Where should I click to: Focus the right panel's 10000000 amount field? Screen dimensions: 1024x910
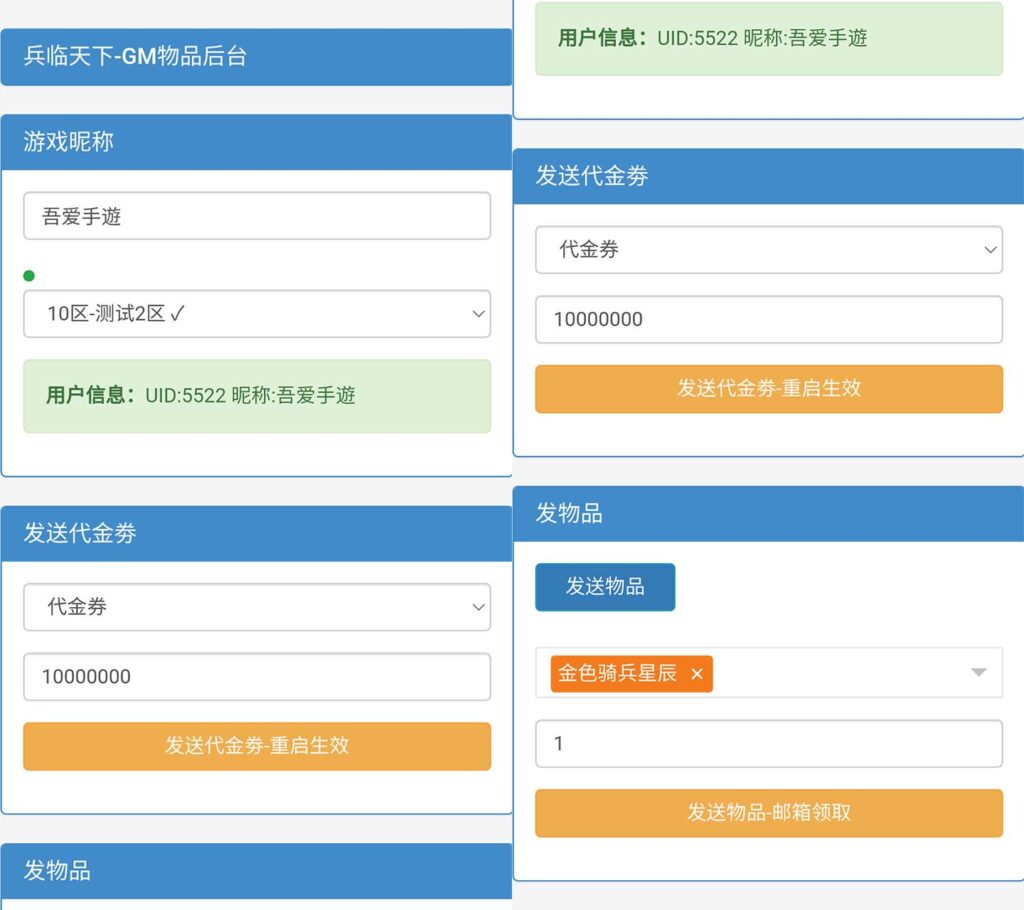pos(768,320)
